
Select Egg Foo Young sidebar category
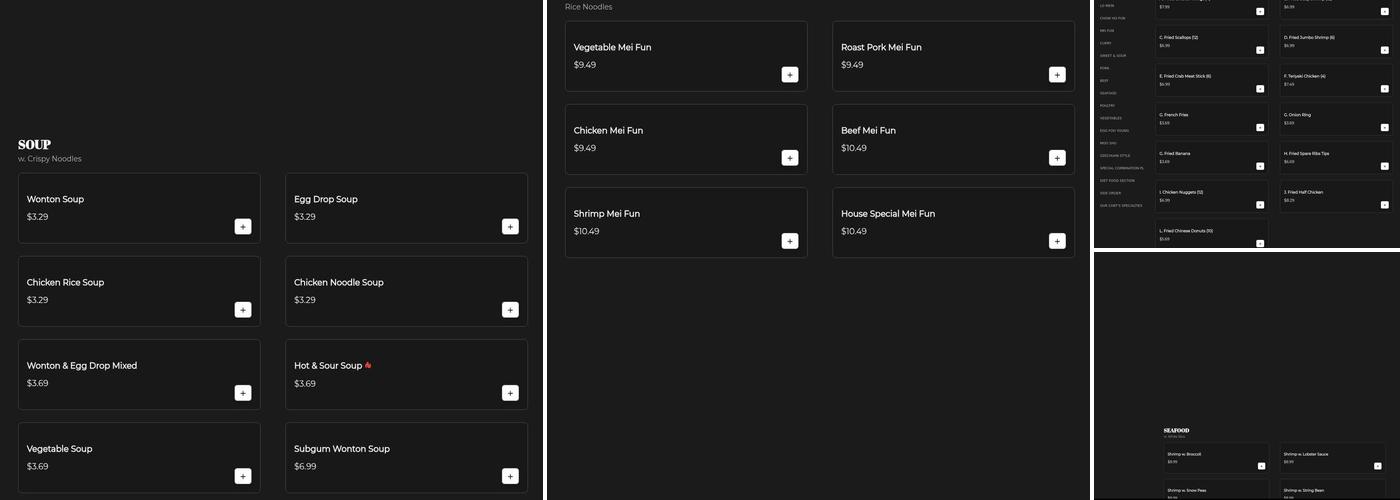point(1114,130)
